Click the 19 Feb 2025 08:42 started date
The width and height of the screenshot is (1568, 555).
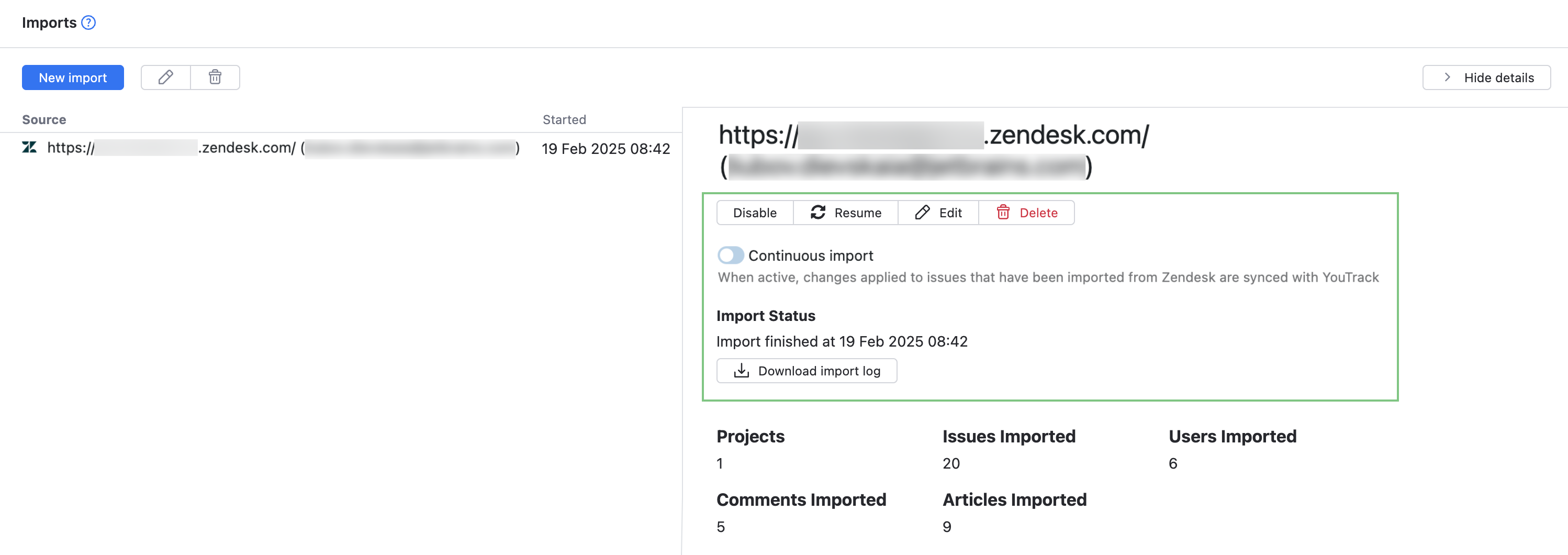[x=605, y=149]
